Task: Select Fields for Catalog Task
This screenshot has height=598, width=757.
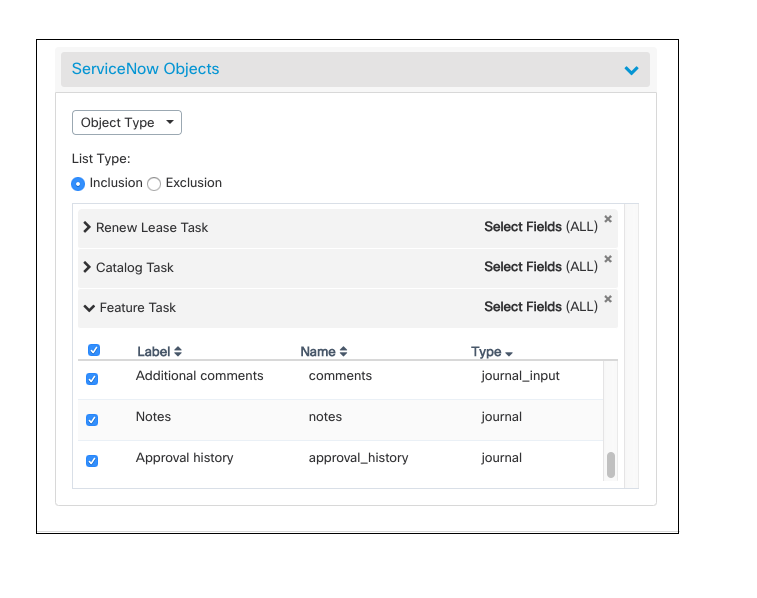Action: [541, 266]
